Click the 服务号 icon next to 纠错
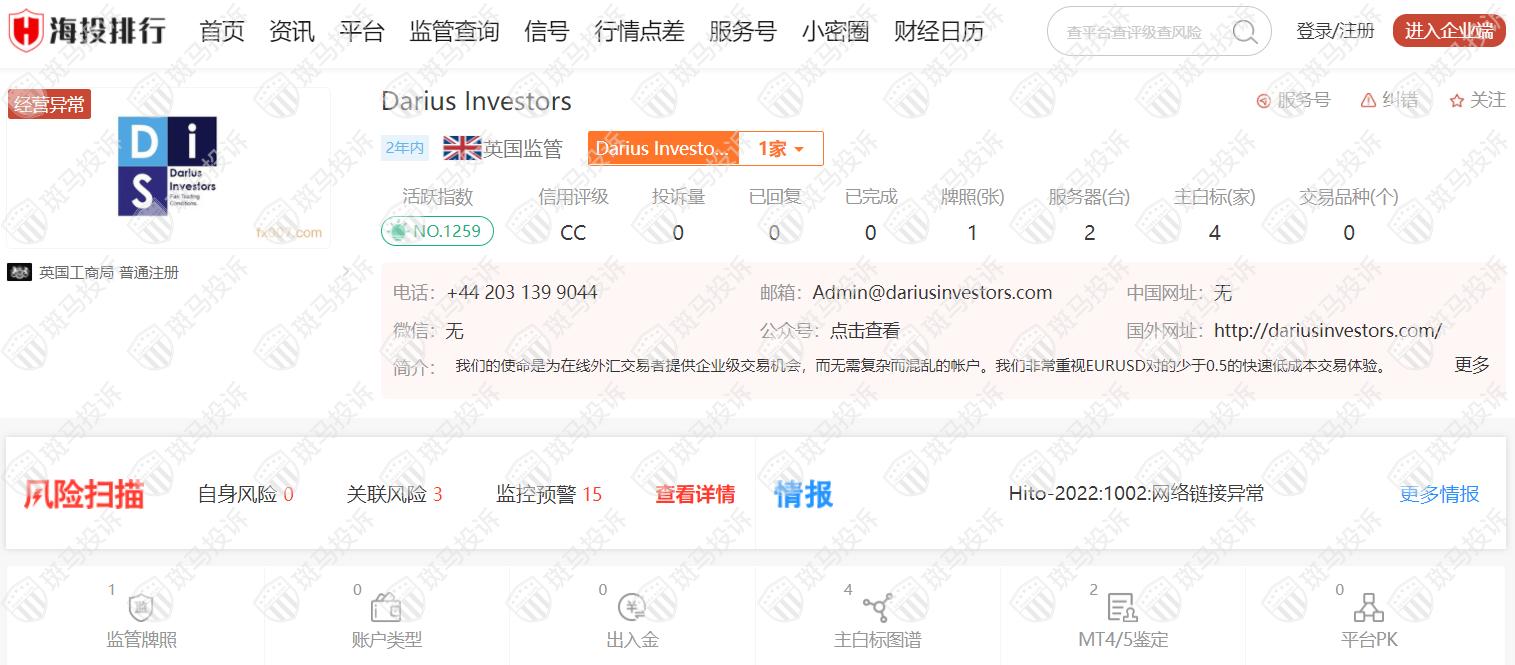Image resolution: width=1515 pixels, height=665 pixels. tap(1263, 100)
